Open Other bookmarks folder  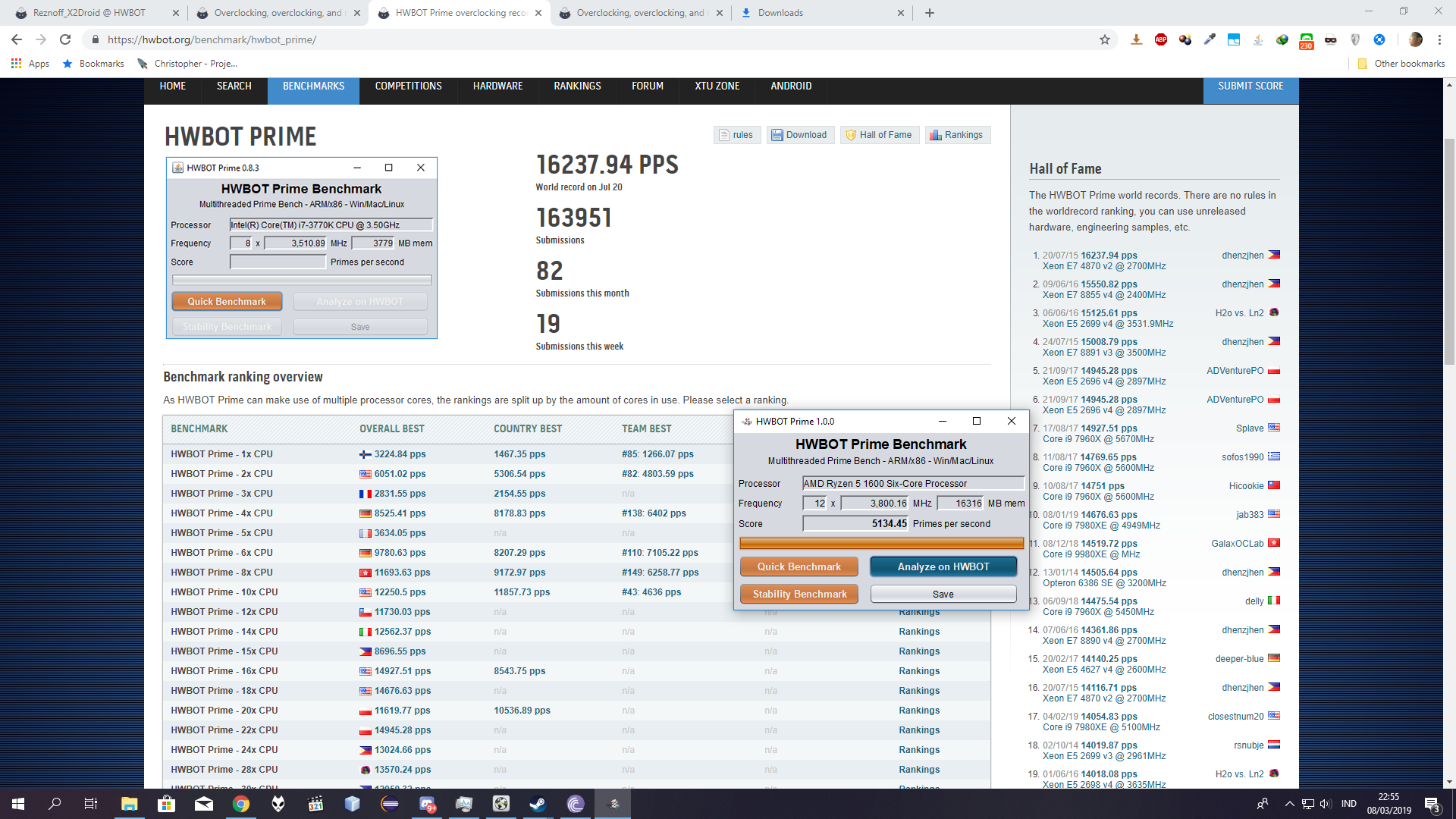[1401, 64]
